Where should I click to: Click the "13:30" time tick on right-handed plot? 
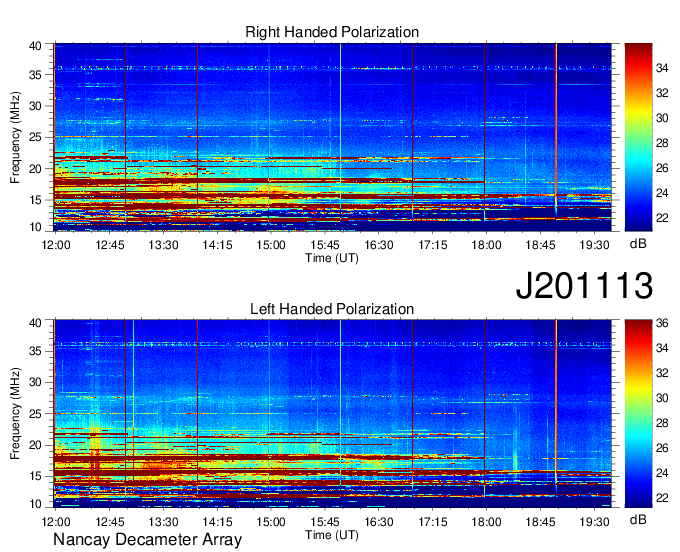[163, 245]
